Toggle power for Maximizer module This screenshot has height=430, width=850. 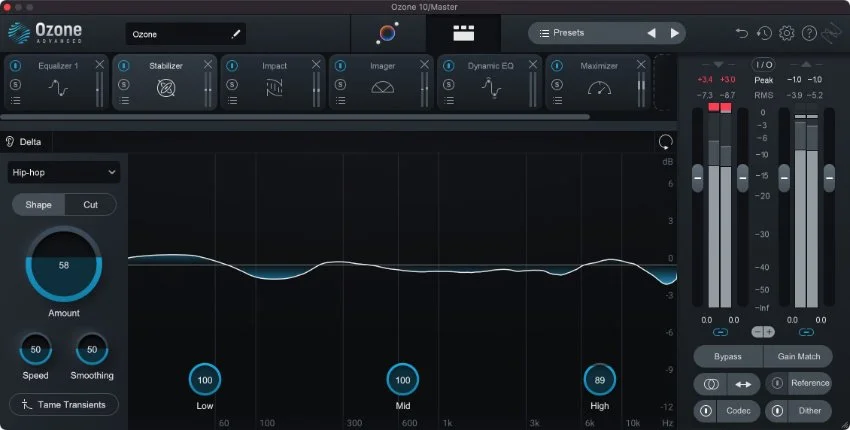[557, 66]
